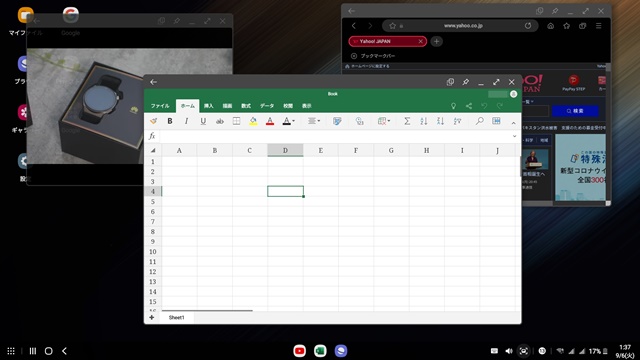Click the lightbulb Tell Me icon in Excel
Viewport: 640px width, 360px height.
[x=453, y=106]
